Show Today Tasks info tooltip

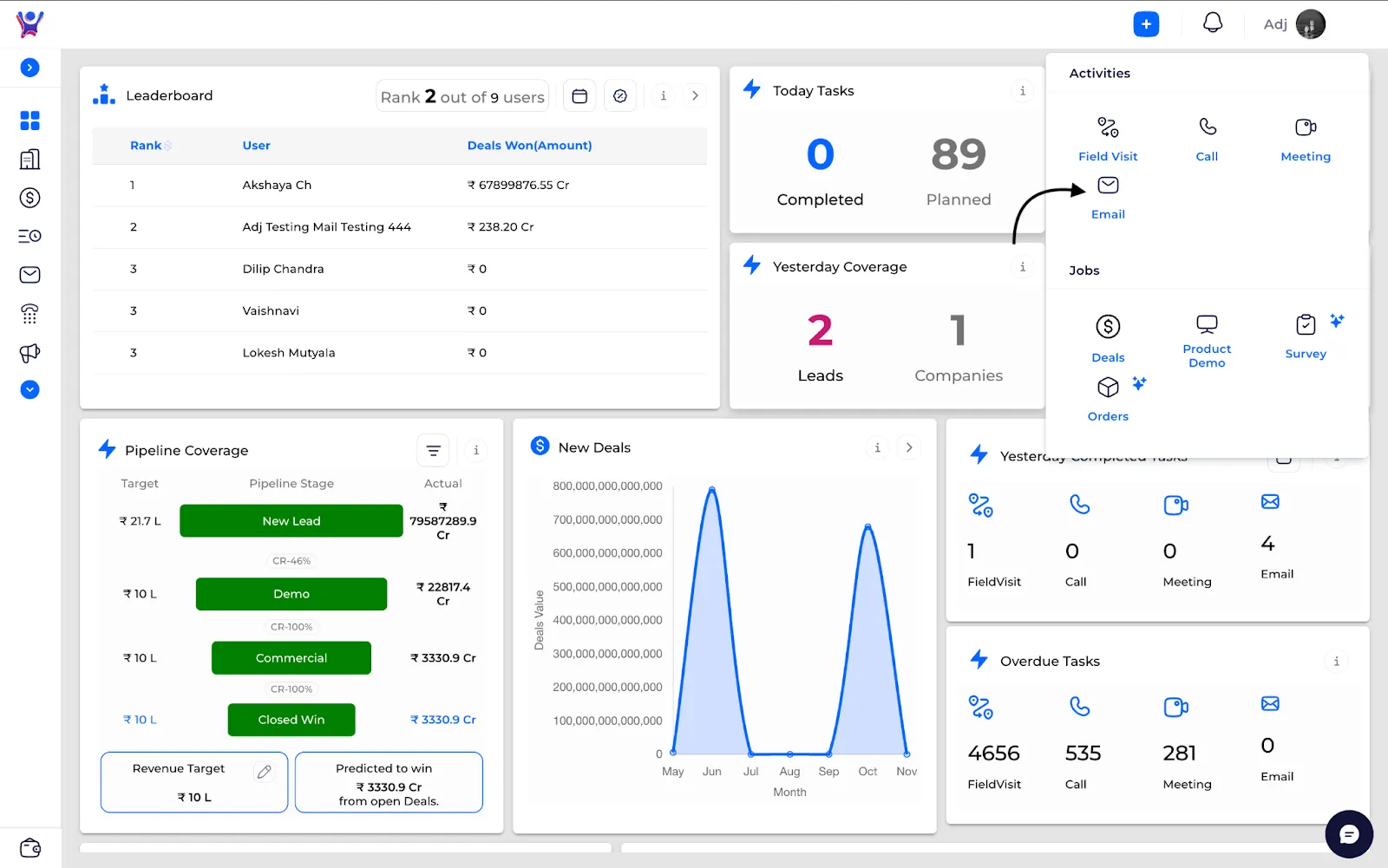[x=1022, y=91]
